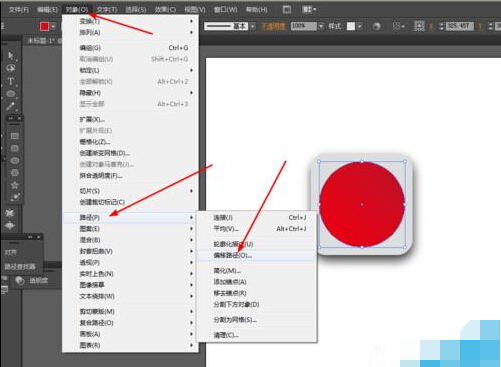The width and height of the screenshot is (501, 367).
Task: Expand the 实时上色(N) submenu
Action: coord(130,274)
